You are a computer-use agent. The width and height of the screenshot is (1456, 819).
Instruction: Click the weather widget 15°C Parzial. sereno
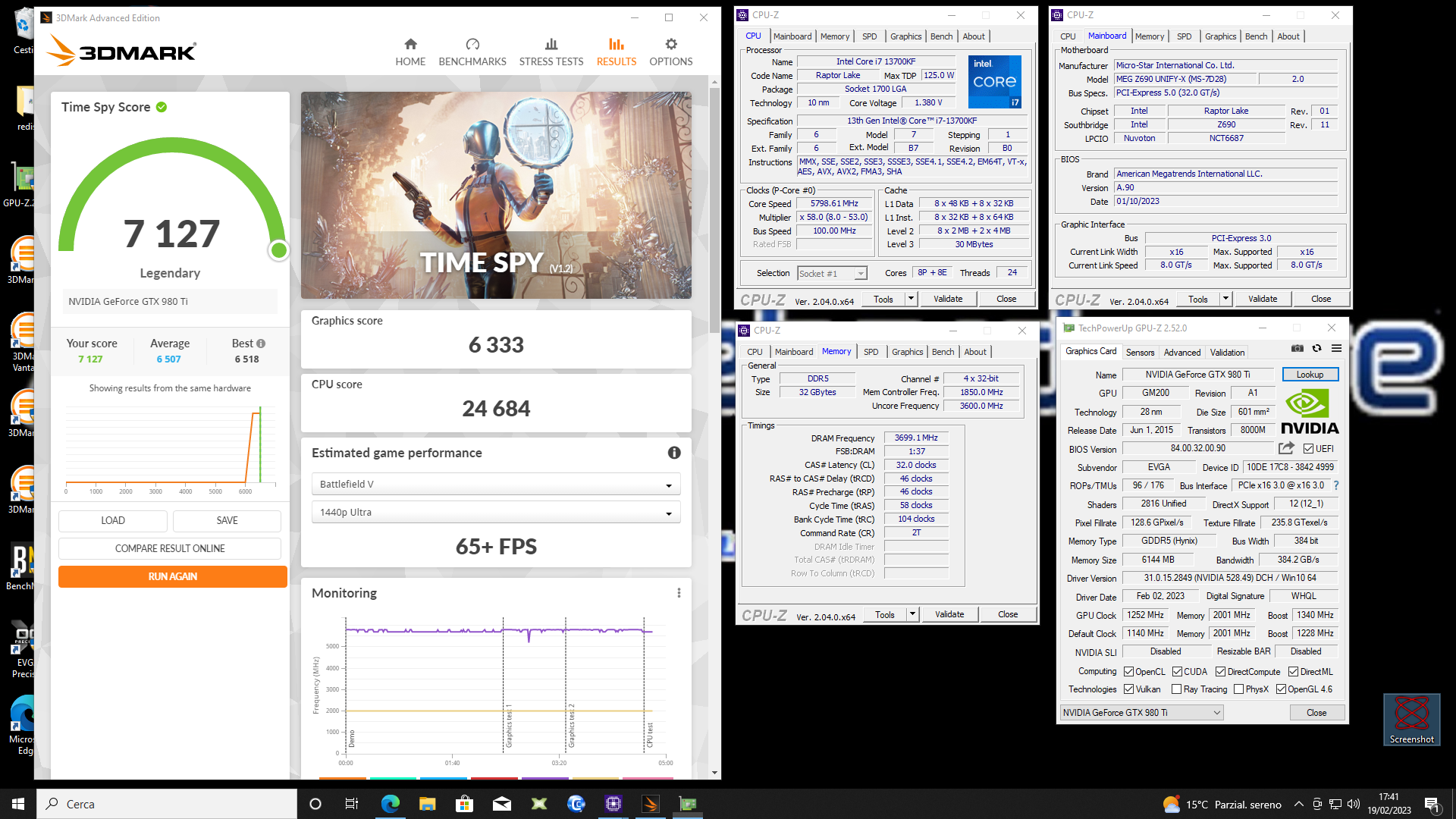point(1222,804)
